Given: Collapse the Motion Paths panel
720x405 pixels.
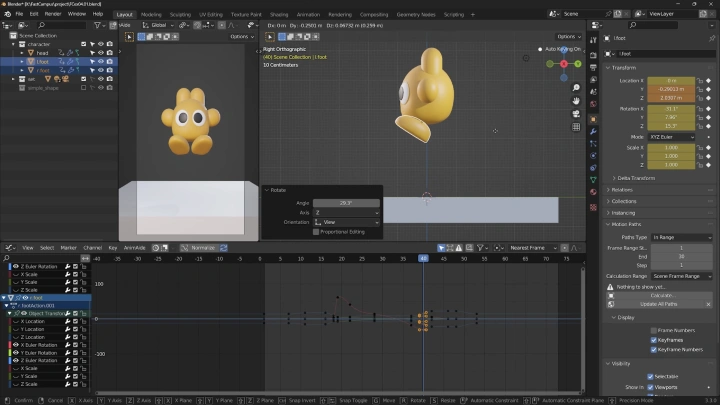Looking at the screenshot, I should 624,225.
